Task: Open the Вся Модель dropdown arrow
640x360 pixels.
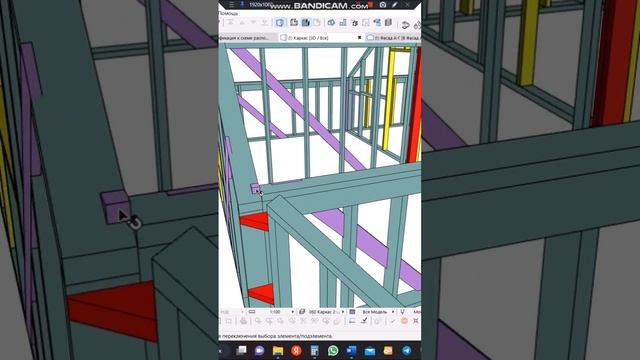Action: tap(393, 312)
